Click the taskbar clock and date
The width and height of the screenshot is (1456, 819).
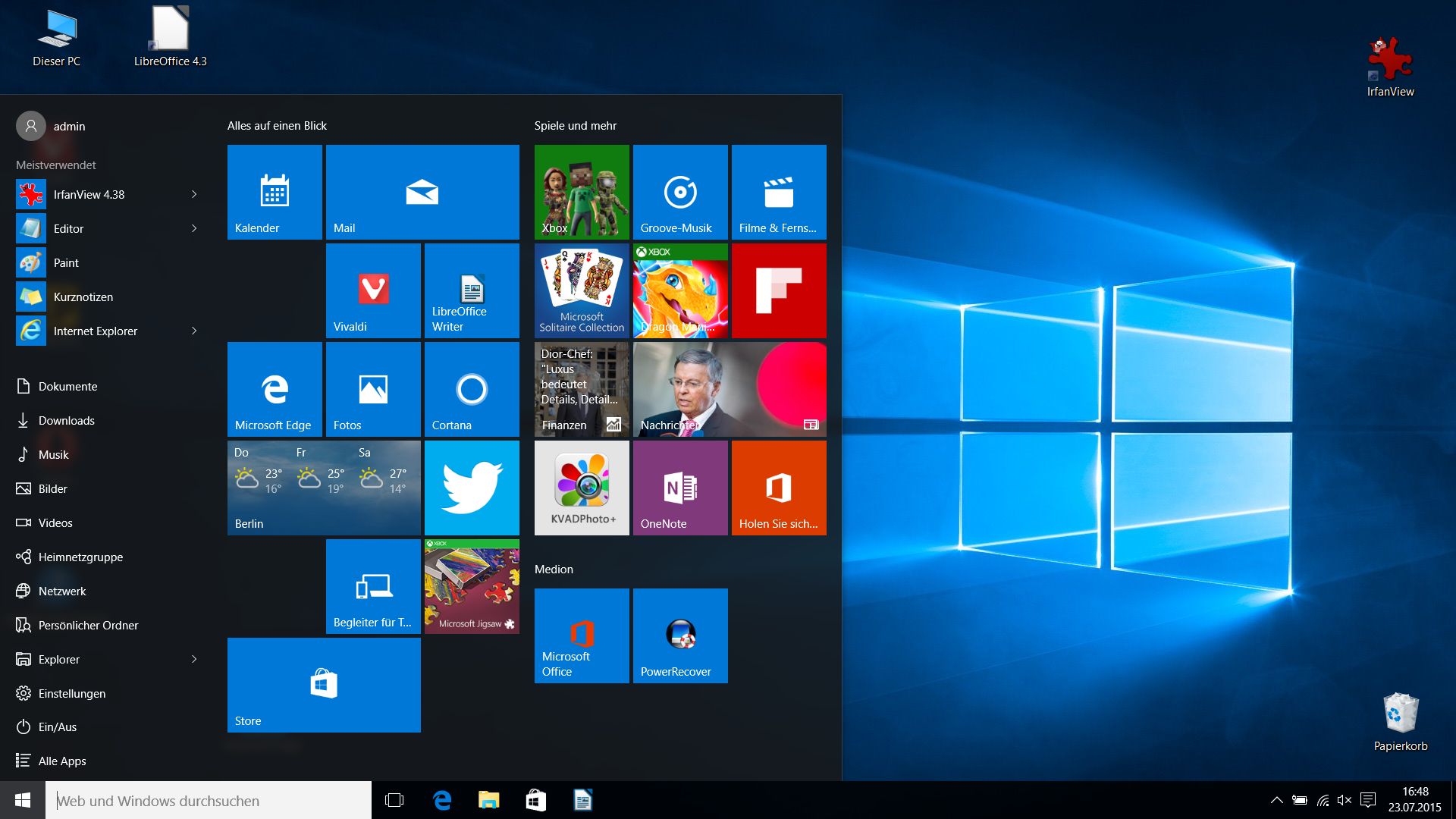(x=1415, y=800)
